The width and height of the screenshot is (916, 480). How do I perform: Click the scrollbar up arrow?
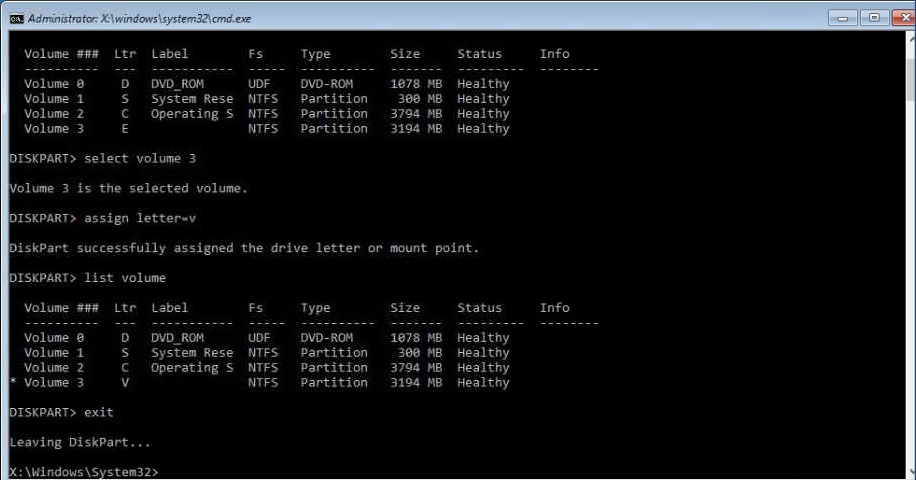click(911, 37)
